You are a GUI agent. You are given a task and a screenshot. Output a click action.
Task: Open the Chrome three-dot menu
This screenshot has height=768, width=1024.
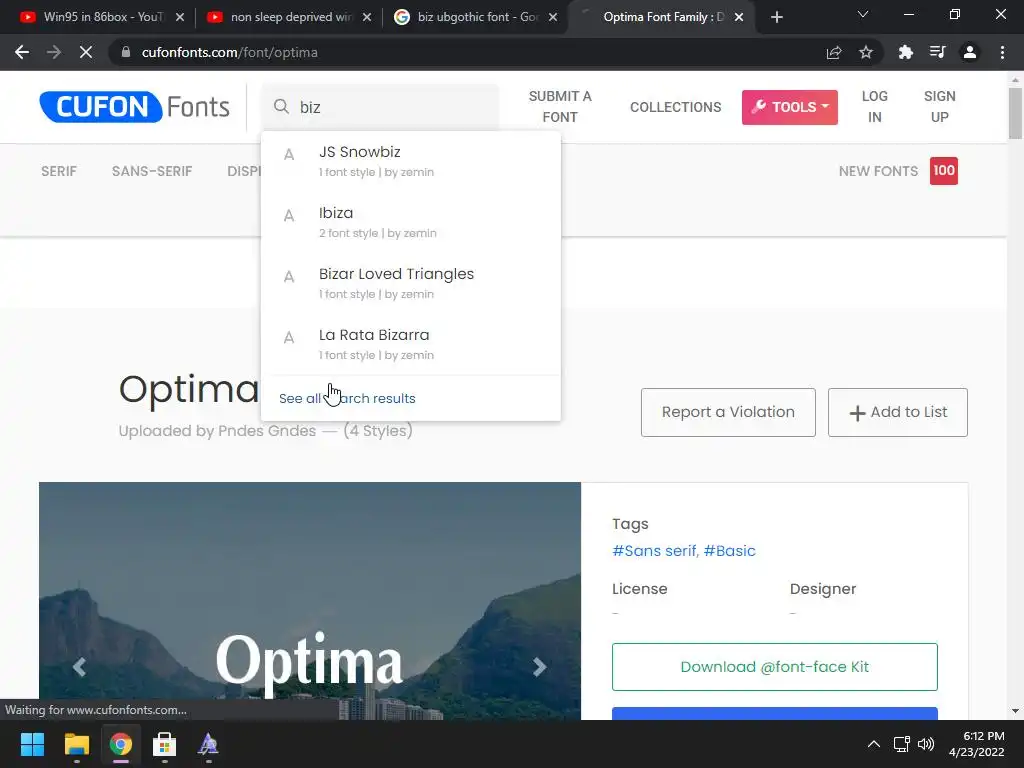pos(1002,52)
